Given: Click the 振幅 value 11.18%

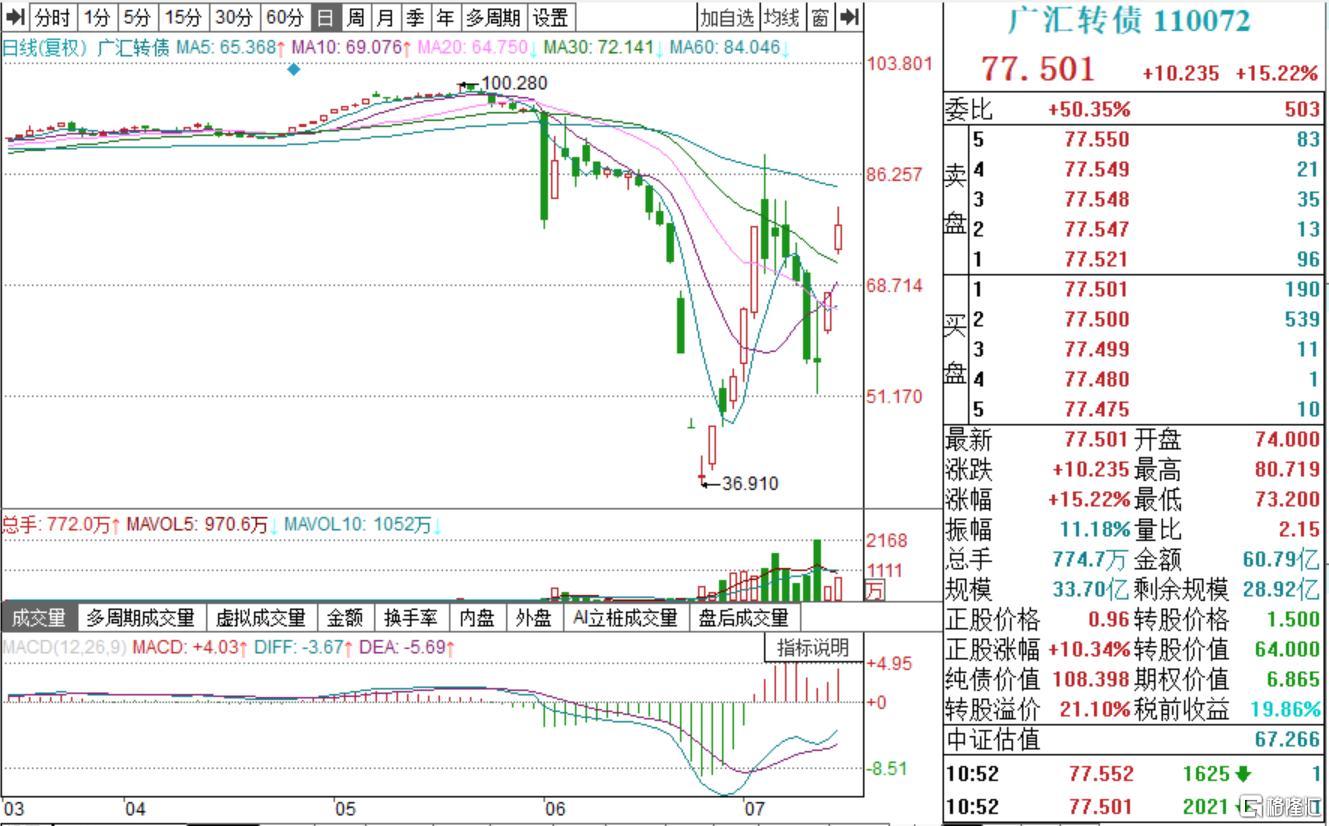Looking at the screenshot, I should click(x=1095, y=529).
